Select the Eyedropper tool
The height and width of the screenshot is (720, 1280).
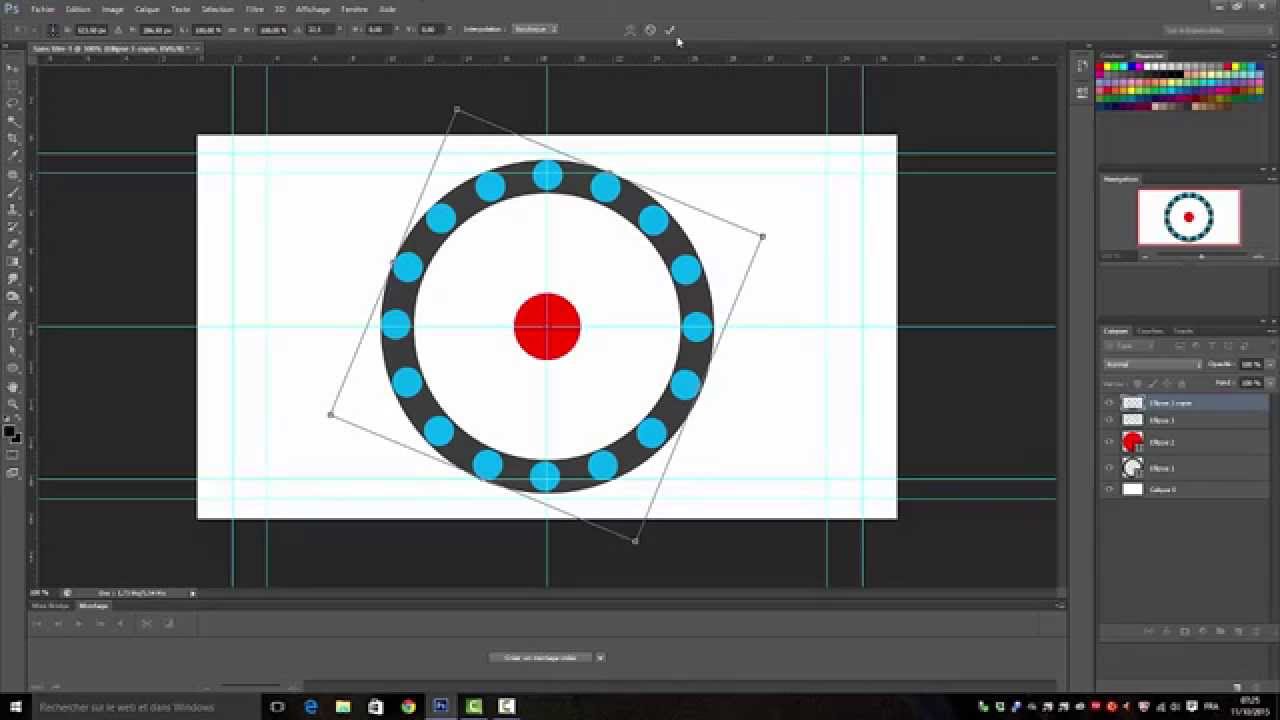(13, 156)
